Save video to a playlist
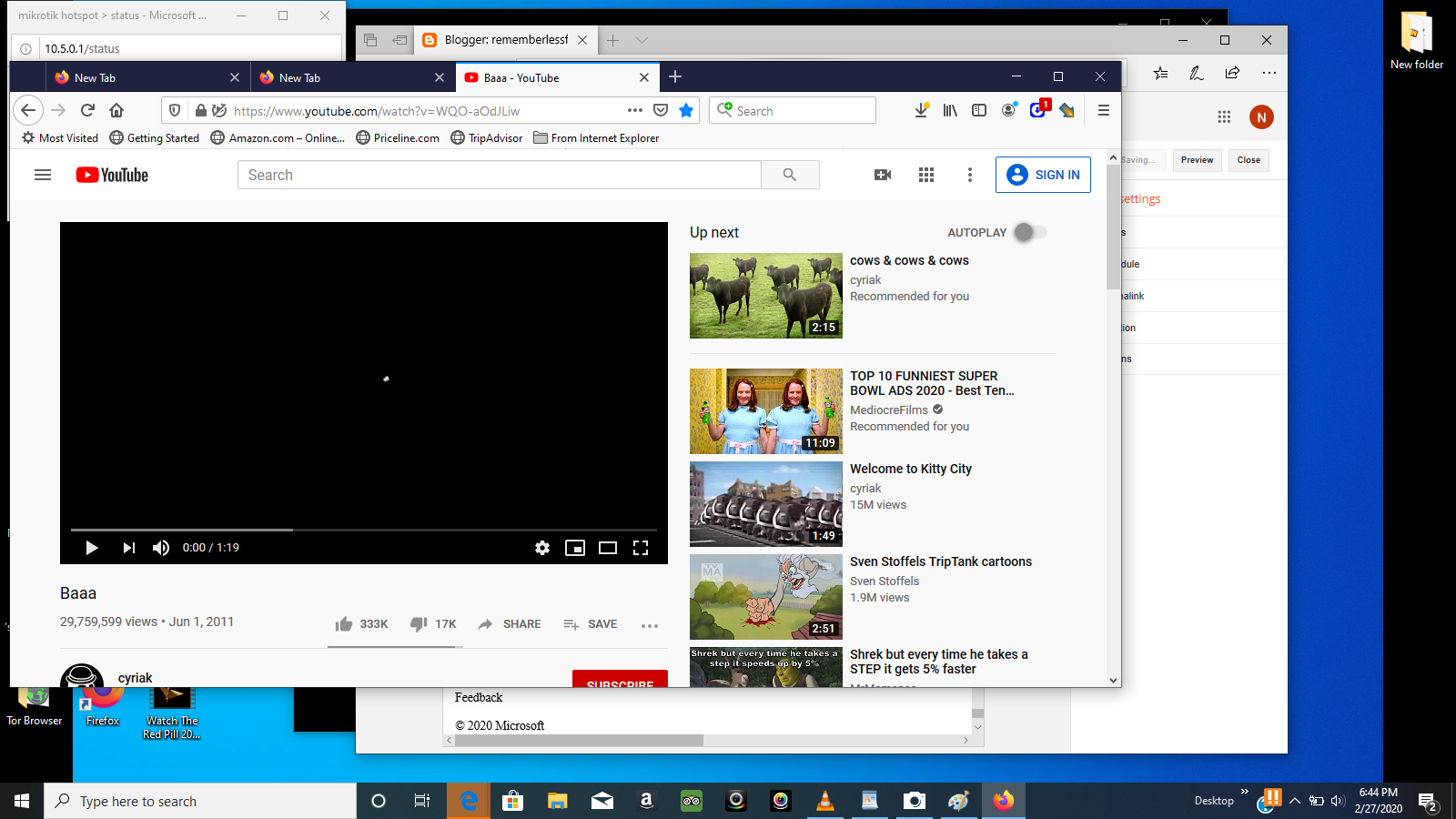Viewport: 1456px width, 819px height. coord(590,624)
